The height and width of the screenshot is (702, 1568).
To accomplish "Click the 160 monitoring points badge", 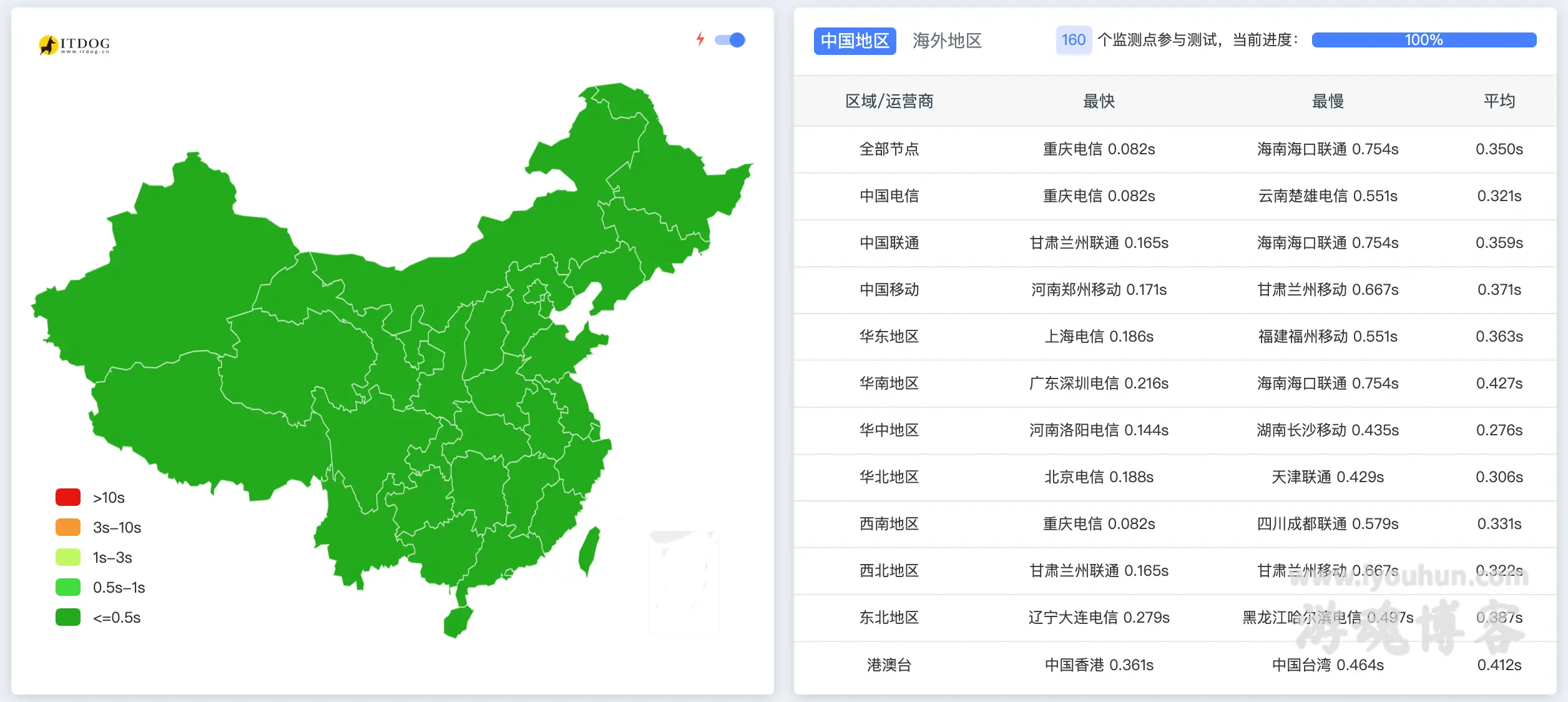I will click(x=1073, y=39).
